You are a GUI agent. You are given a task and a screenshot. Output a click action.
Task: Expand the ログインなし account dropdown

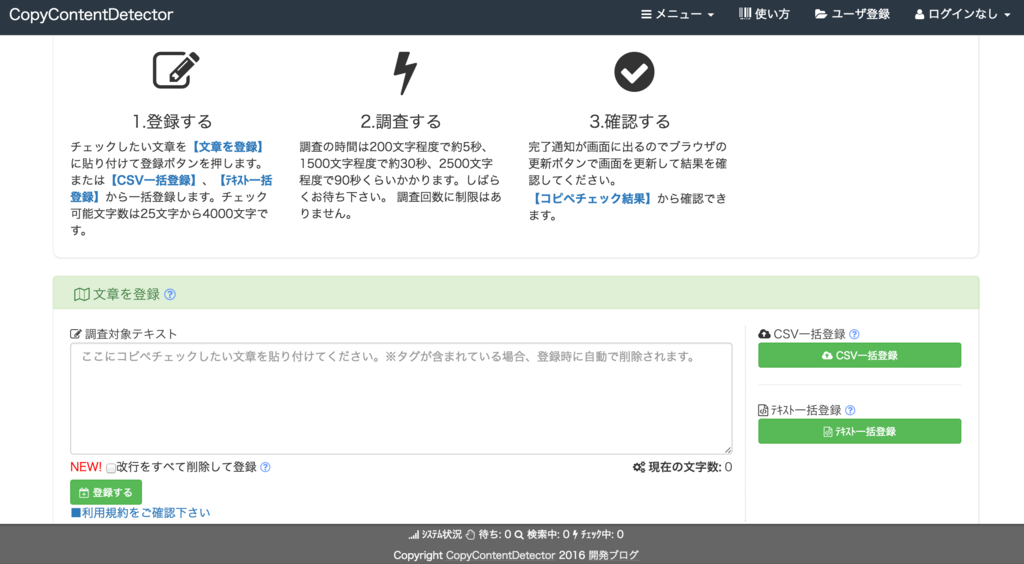[963, 14]
